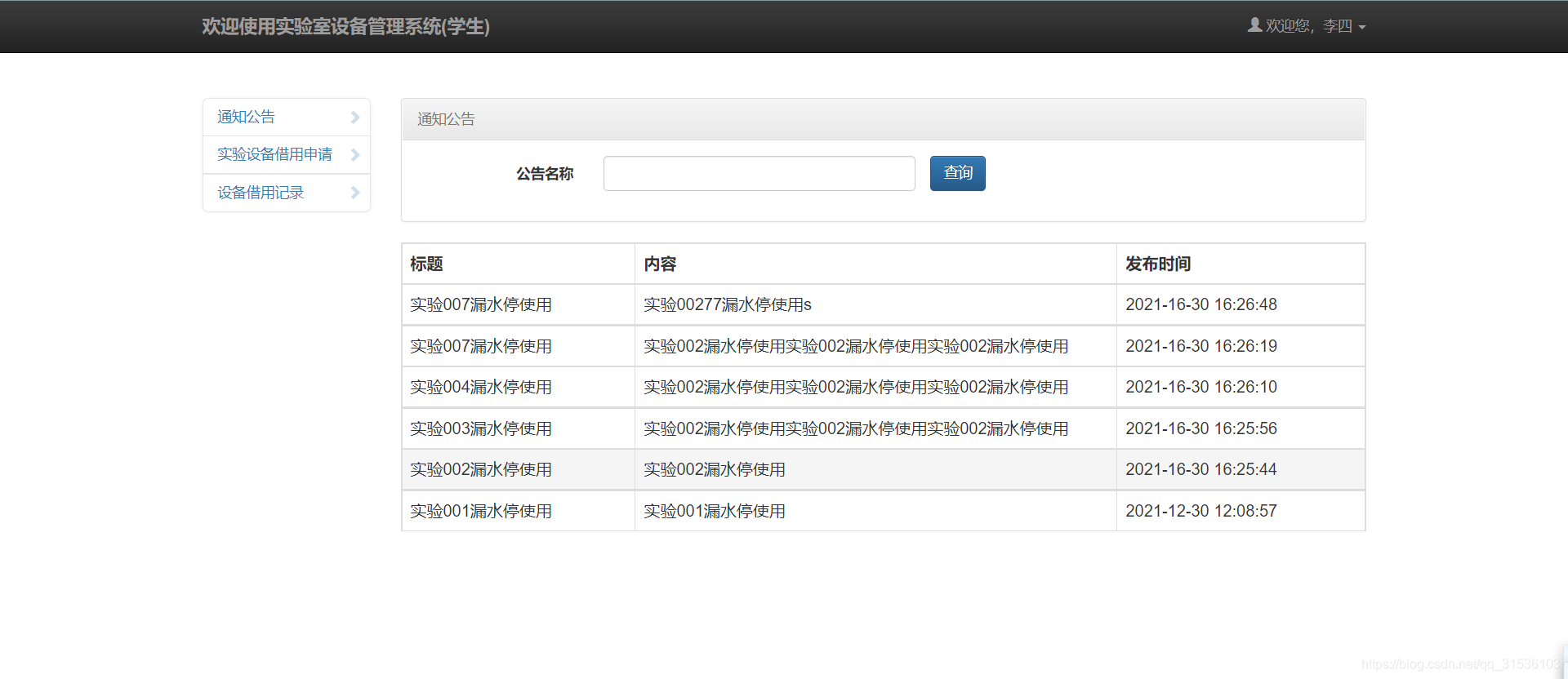Select the title cell 实验001漏水停使用
Screen dimensions: 1568x679
coord(518,511)
